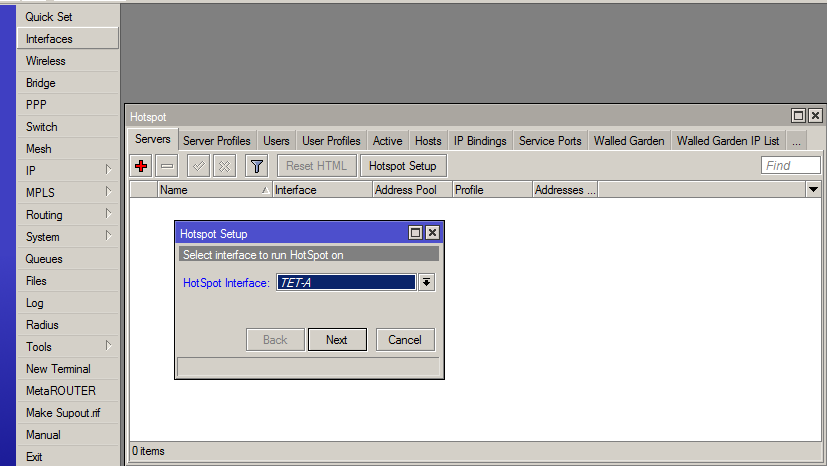This screenshot has height=466, width=827.
Task: Open Quick Set from sidebar
Action: click(68, 17)
